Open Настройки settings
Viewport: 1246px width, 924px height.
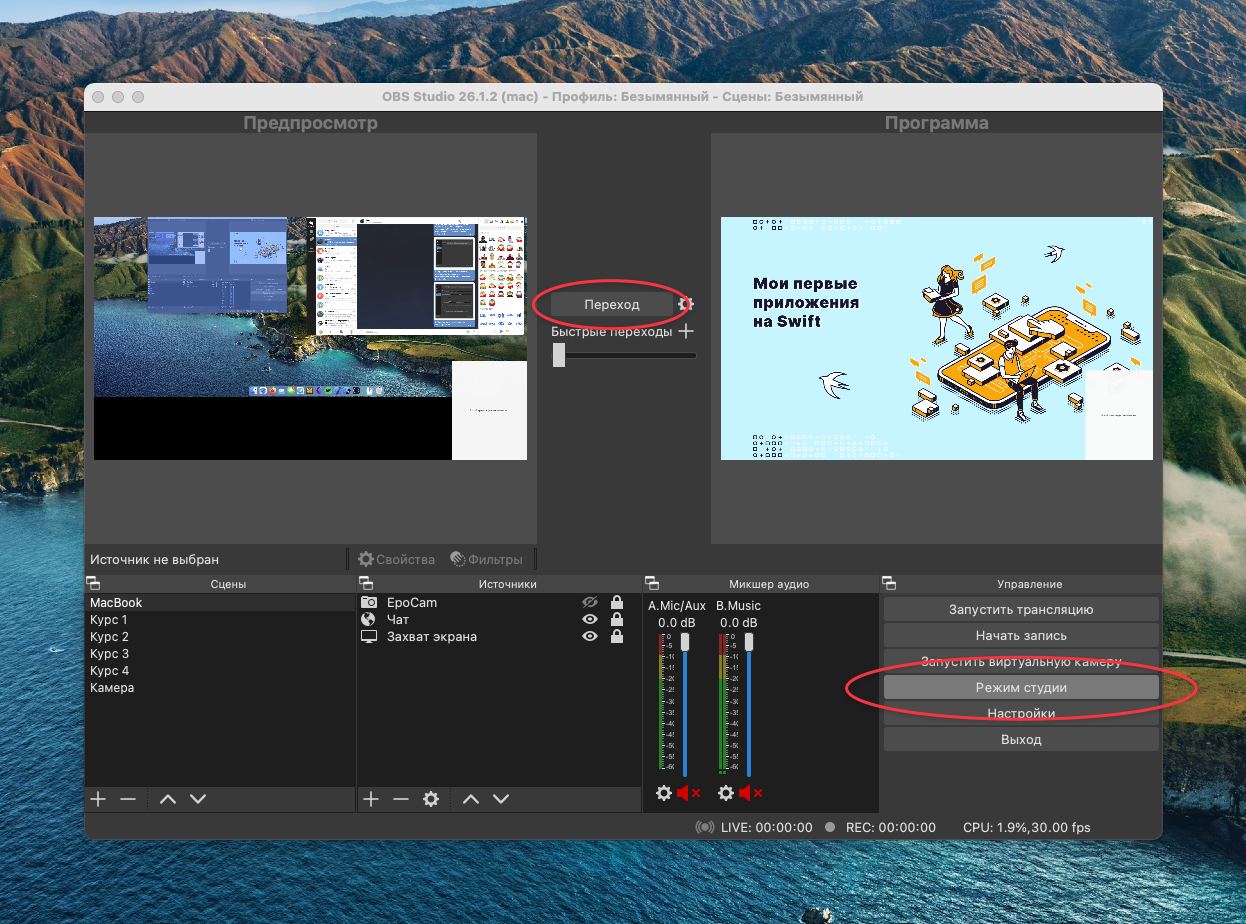pos(1021,713)
